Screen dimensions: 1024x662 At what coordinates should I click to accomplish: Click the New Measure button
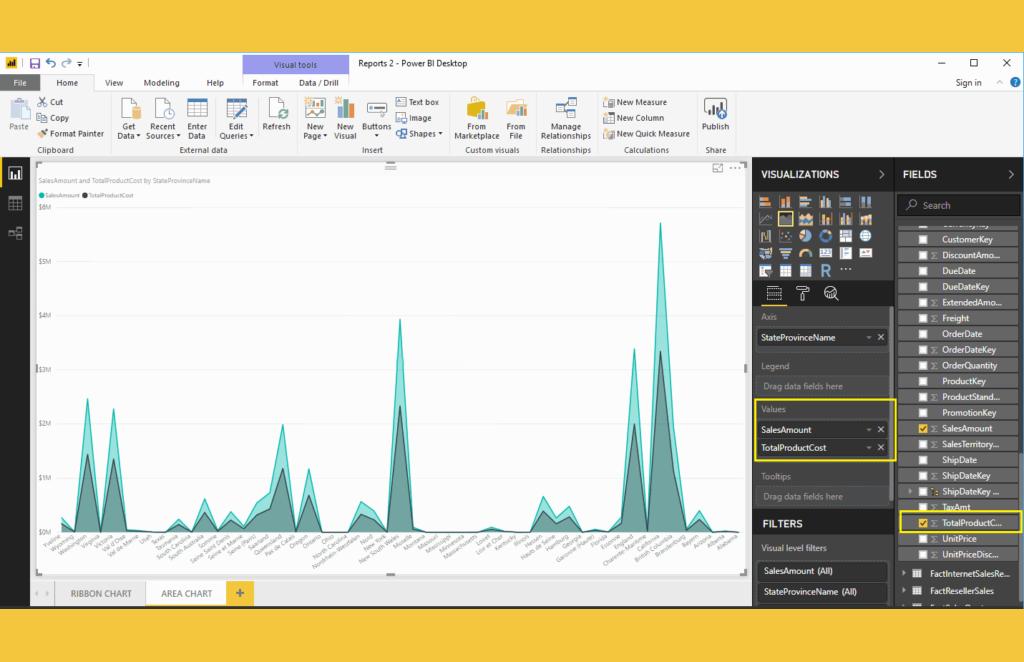[x=640, y=102]
